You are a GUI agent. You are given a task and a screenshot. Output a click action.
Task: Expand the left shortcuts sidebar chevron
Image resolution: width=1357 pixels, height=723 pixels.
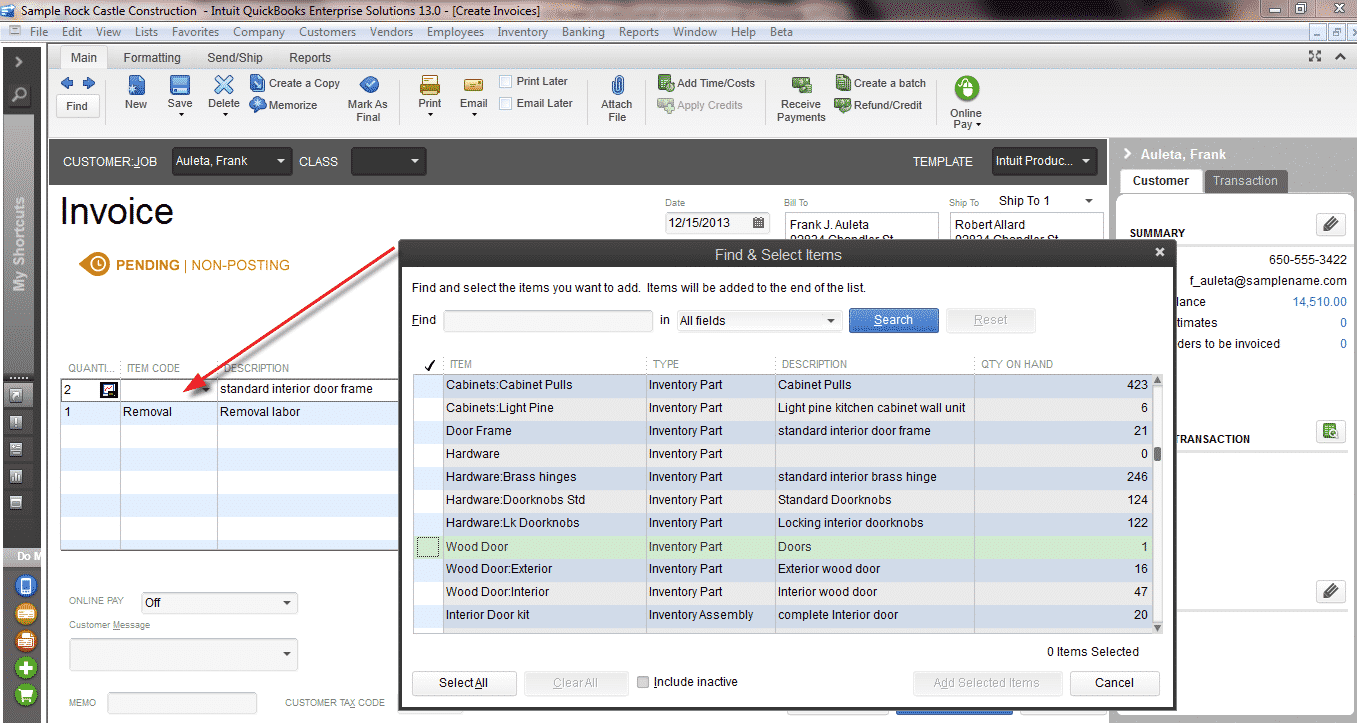pyautogui.click(x=20, y=62)
